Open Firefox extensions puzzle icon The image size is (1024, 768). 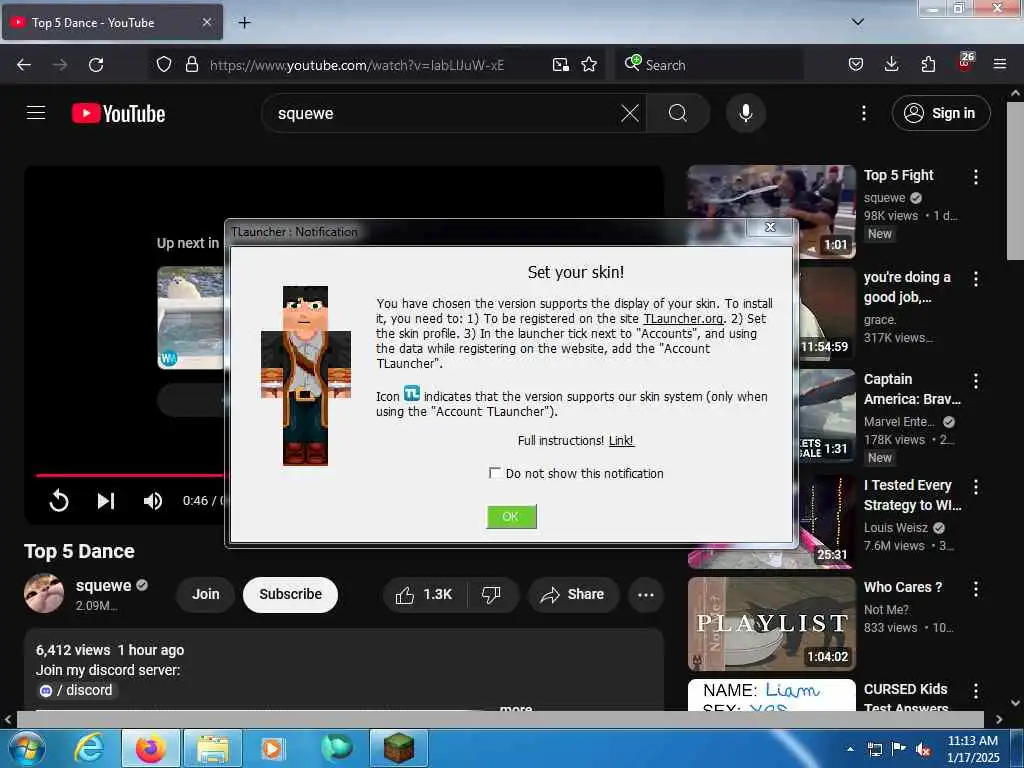[928, 65]
